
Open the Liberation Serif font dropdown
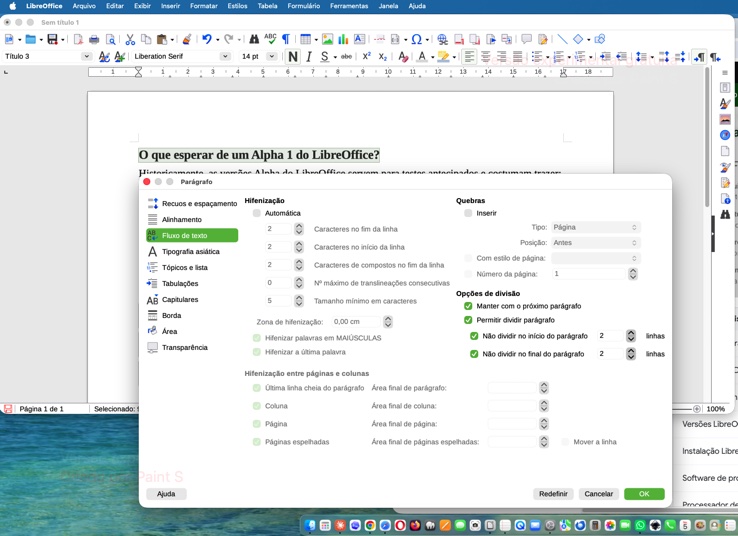click(225, 56)
